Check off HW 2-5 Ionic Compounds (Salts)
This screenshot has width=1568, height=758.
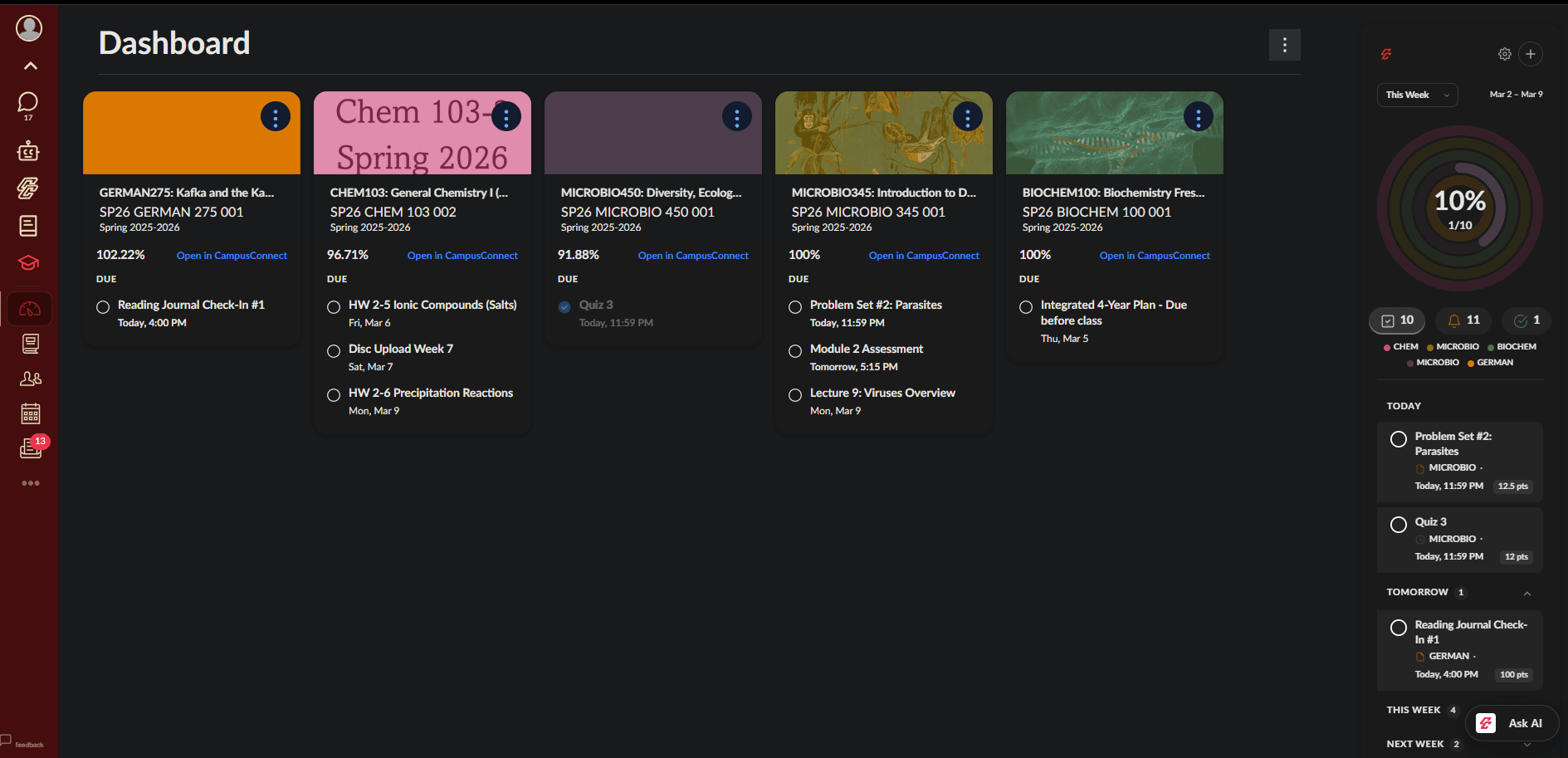coord(334,307)
